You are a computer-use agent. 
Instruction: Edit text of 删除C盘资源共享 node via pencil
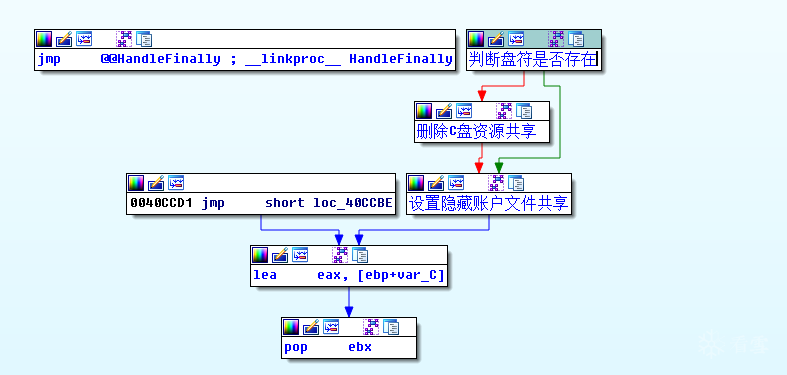click(x=444, y=111)
